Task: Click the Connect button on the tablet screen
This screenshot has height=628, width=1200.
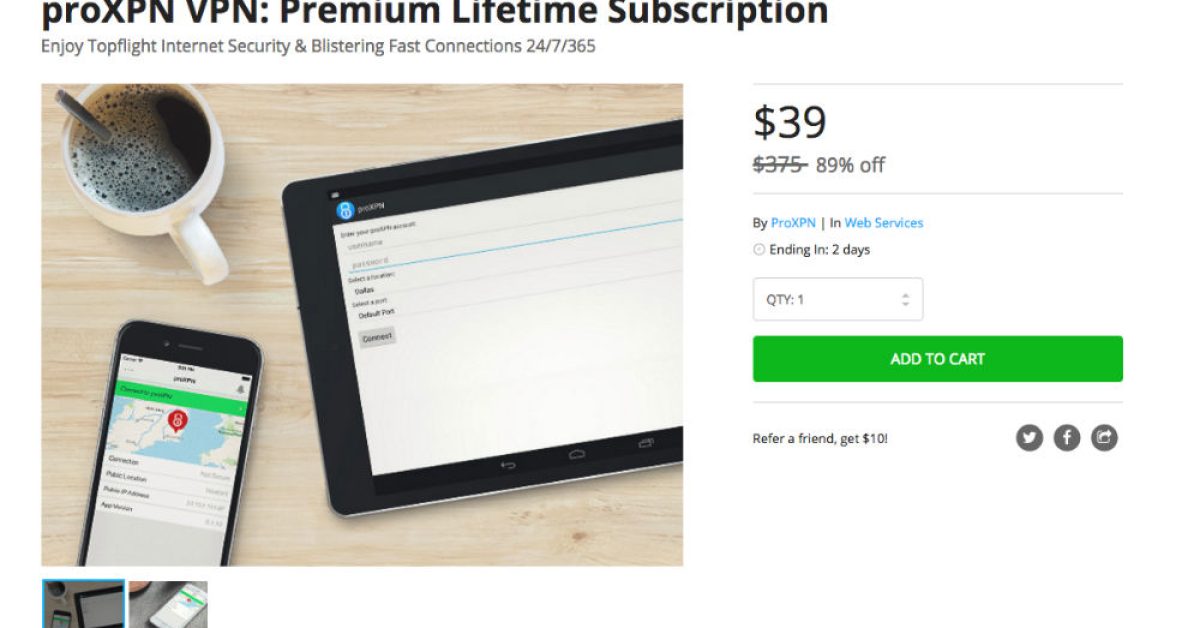Action: [x=377, y=337]
